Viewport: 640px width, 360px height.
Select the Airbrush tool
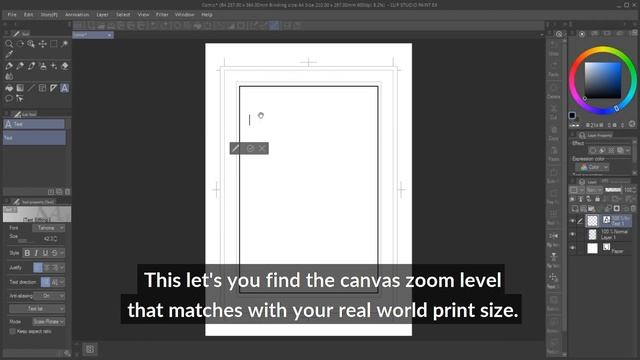click(x=42, y=66)
